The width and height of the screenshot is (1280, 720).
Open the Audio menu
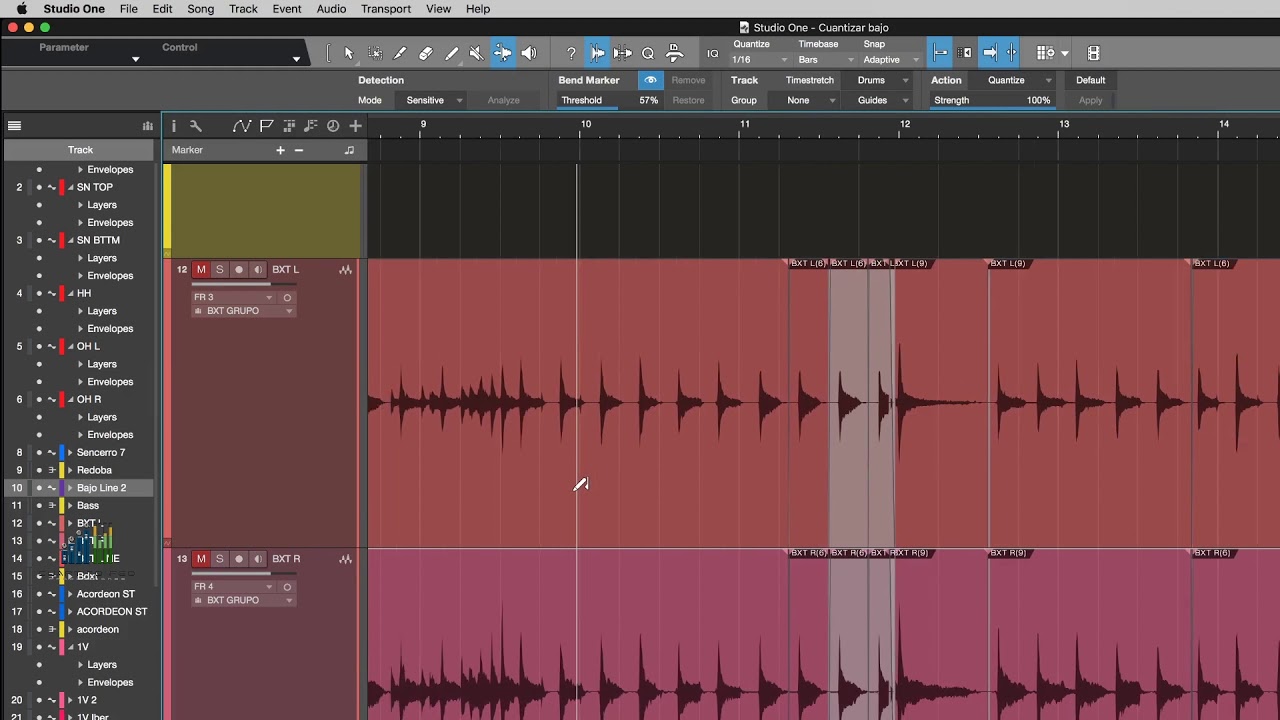tap(331, 9)
